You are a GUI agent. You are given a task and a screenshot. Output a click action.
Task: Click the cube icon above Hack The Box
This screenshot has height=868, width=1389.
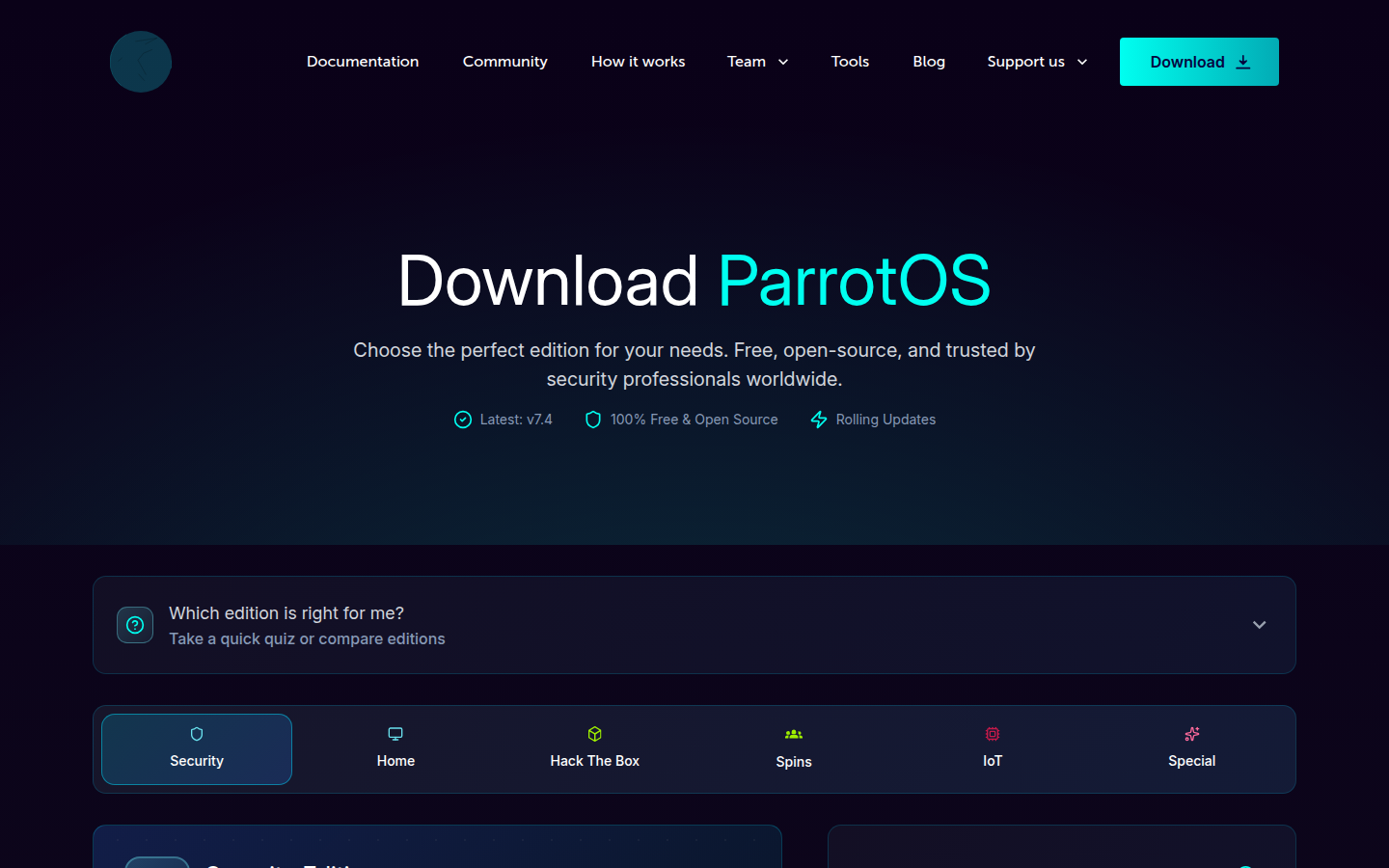[595, 734]
